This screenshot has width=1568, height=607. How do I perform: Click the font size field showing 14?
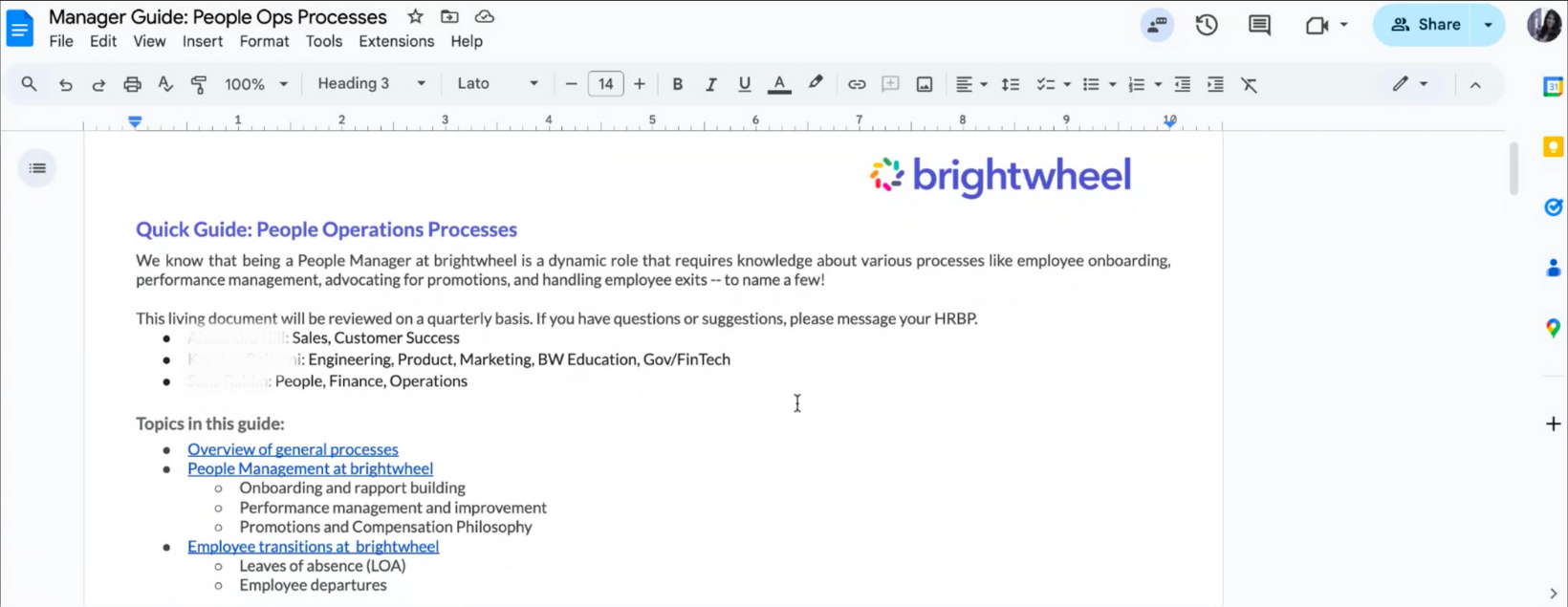click(x=605, y=84)
